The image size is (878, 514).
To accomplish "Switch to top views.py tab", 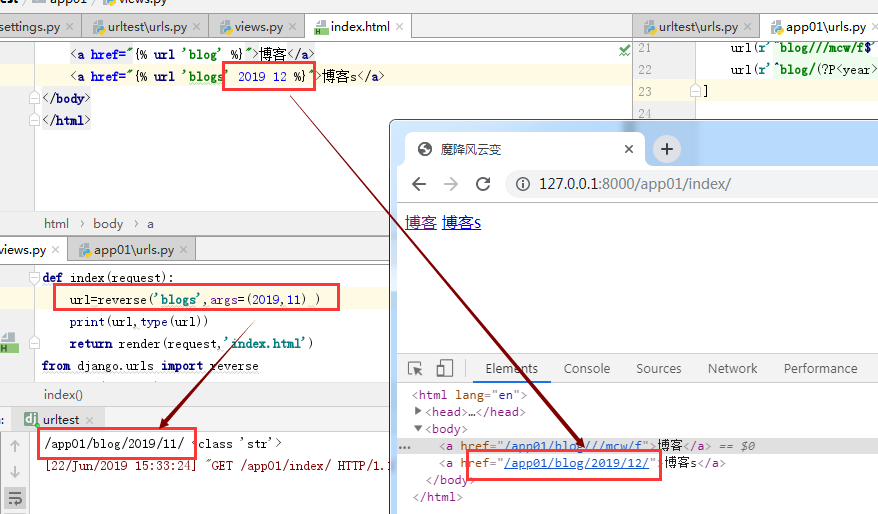I will (x=258, y=26).
